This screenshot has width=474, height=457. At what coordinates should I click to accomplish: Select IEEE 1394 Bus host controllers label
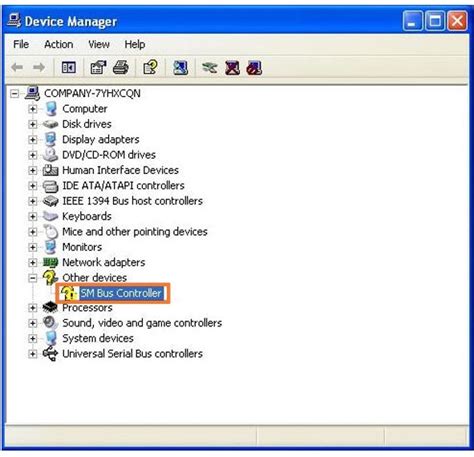[133, 201]
